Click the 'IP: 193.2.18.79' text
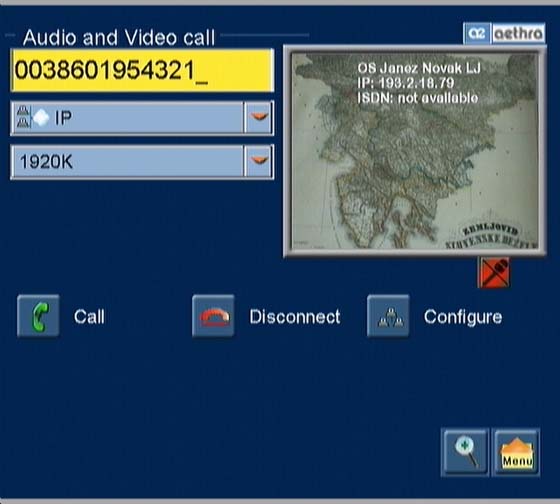 [x=406, y=83]
